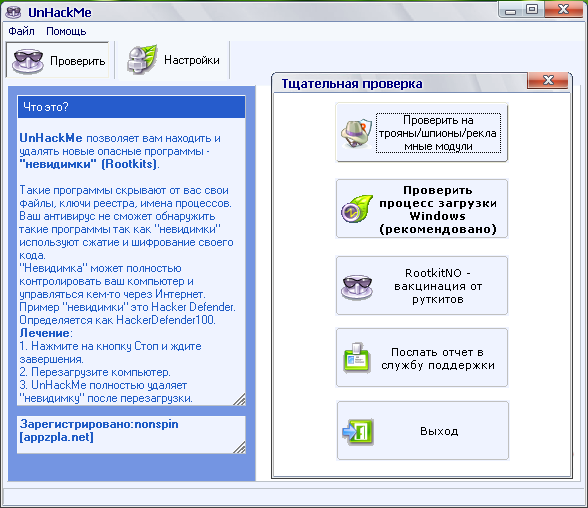Run Проверить процесс загрузки Windows check

(x=422, y=209)
